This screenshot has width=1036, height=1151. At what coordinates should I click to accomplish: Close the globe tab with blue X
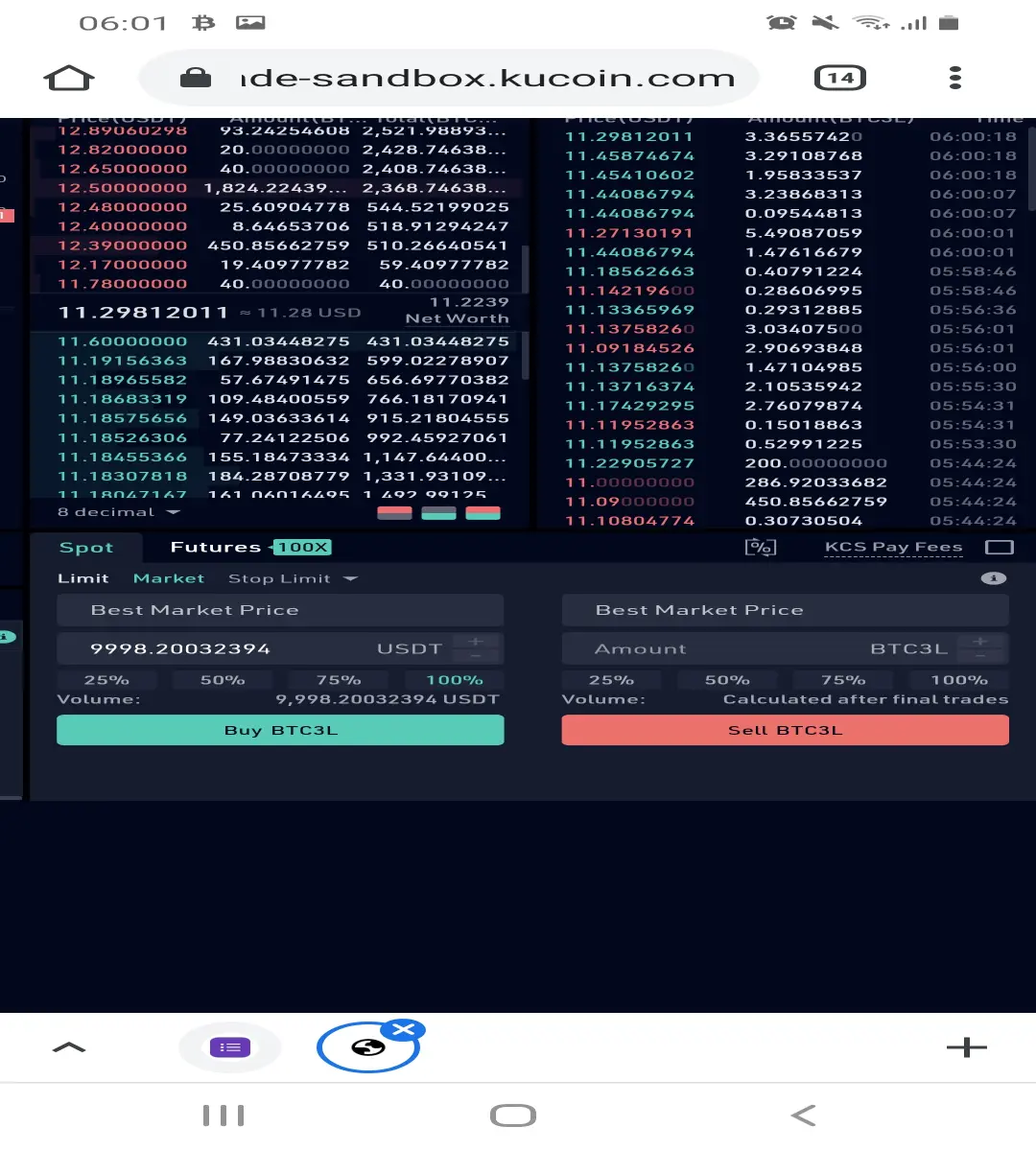[404, 1030]
